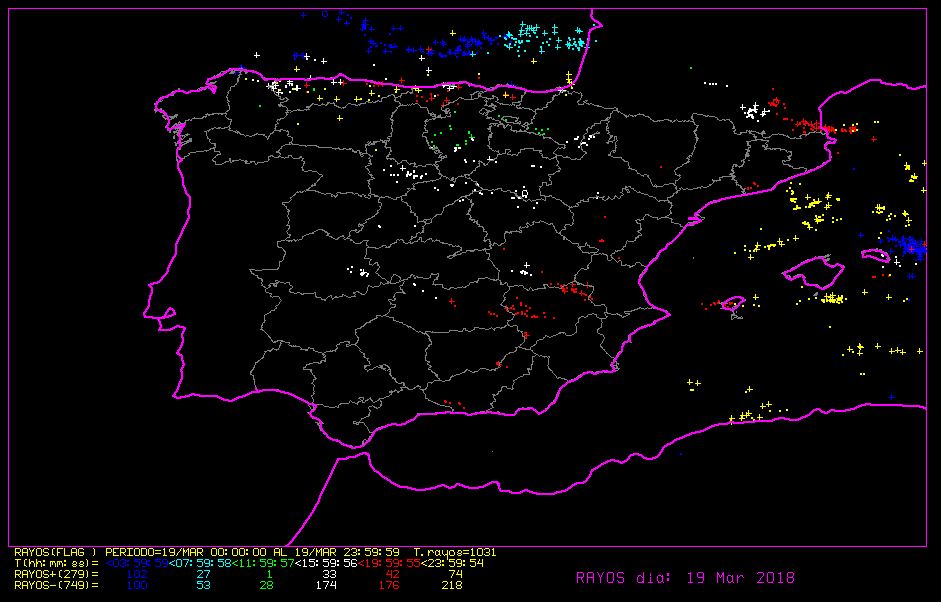Select the cyan <07:59:58 time legend entry
Viewport: 941px width, 602px height.
(x=198, y=563)
